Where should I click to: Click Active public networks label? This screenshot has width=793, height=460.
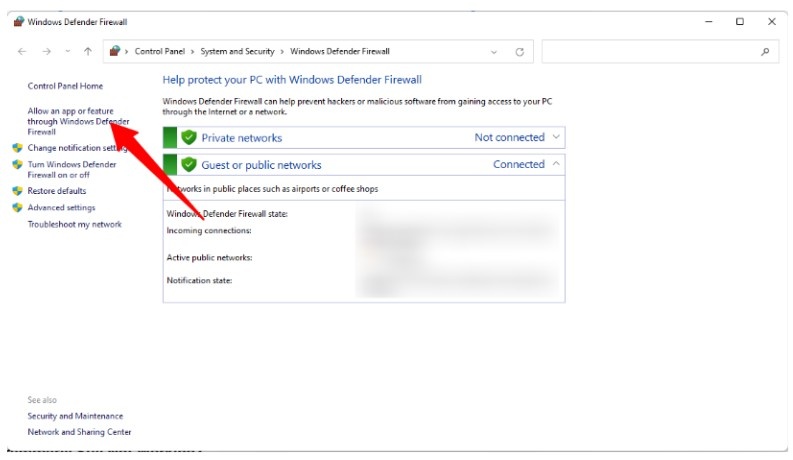pyautogui.click(x=209, y=258)
